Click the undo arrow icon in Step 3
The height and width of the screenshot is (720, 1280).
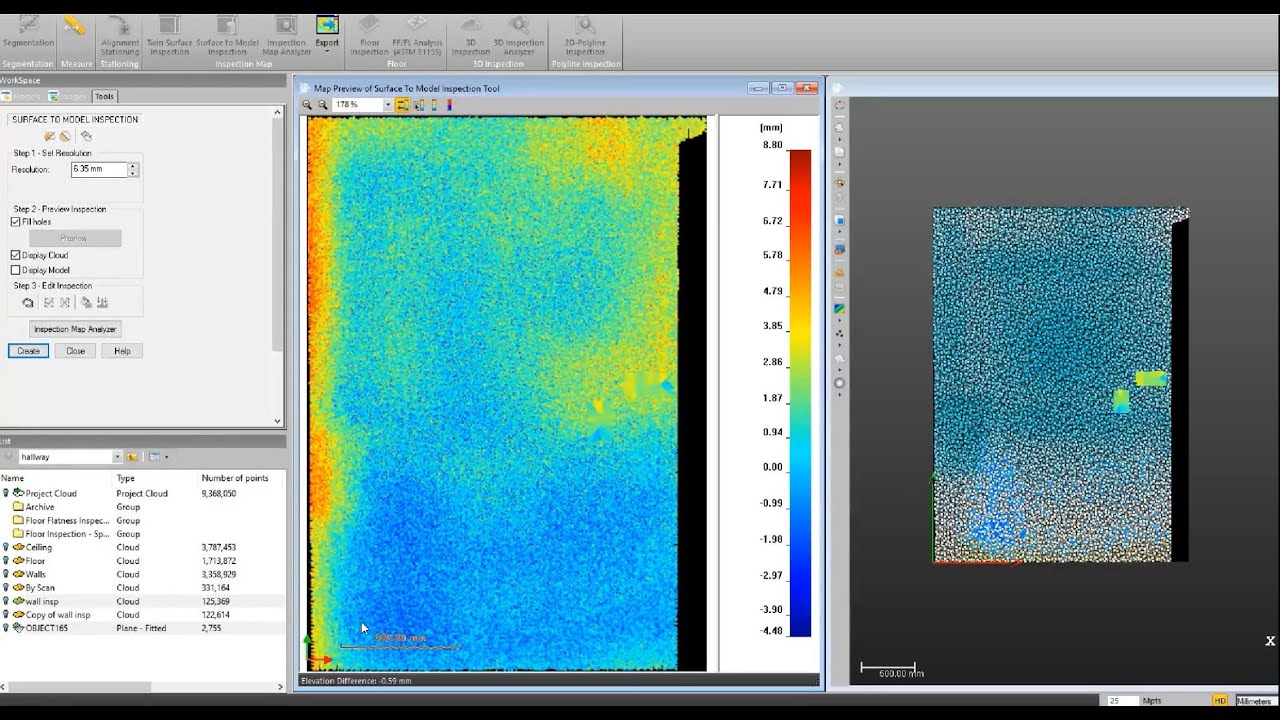coord(28,302)
